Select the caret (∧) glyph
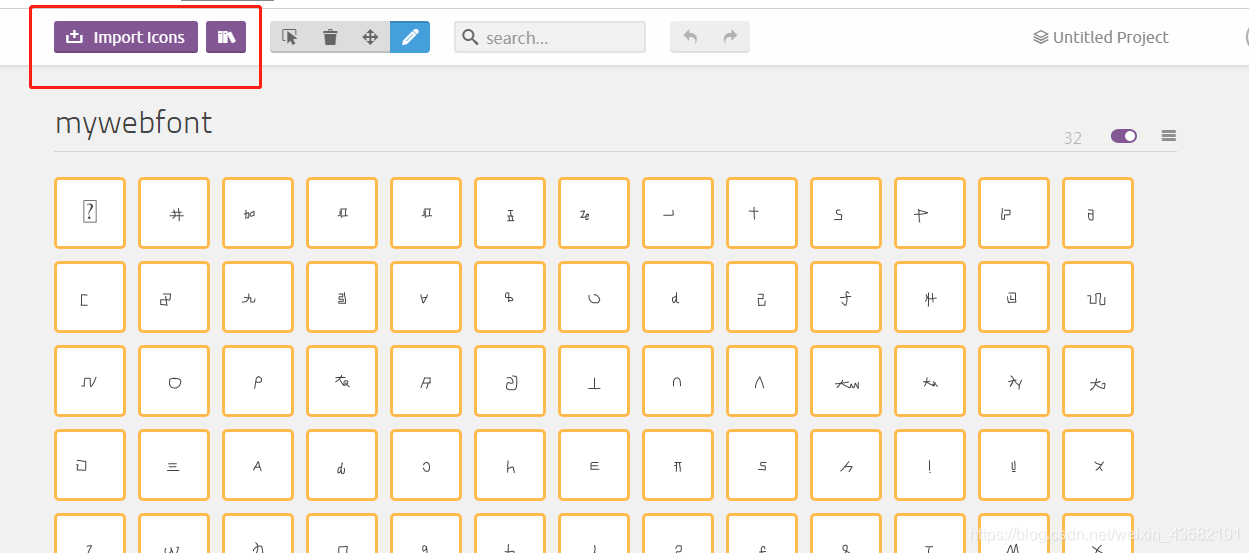The height and width of the screenshot is (553, 1249). (762, 381)
